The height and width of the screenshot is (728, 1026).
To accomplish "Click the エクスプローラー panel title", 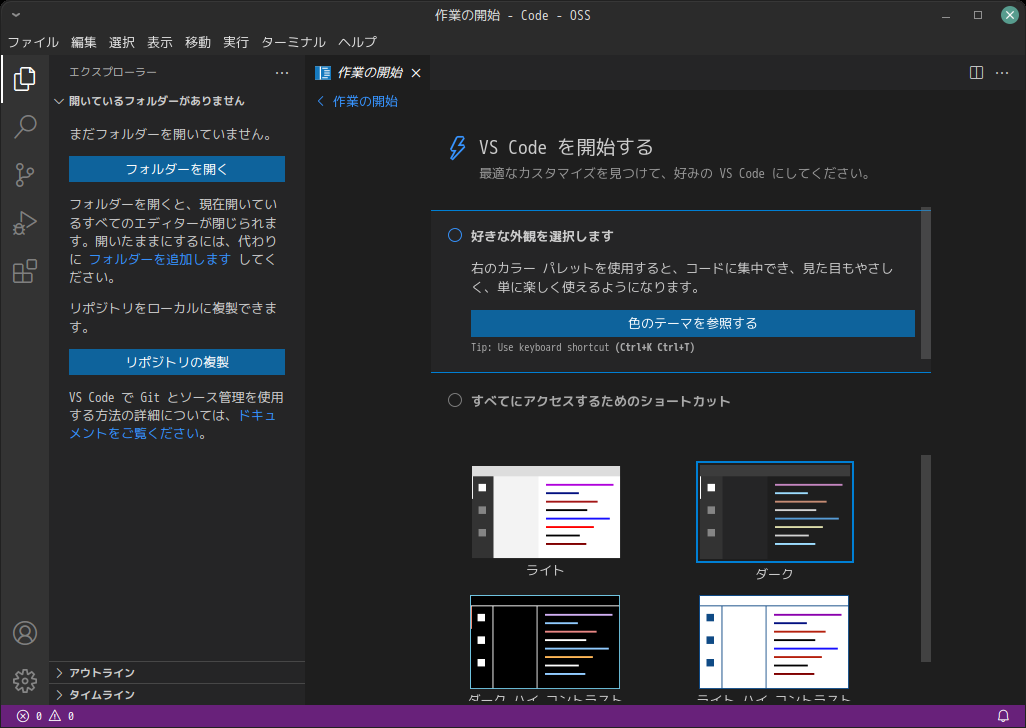I will click(x=113, y=72).
